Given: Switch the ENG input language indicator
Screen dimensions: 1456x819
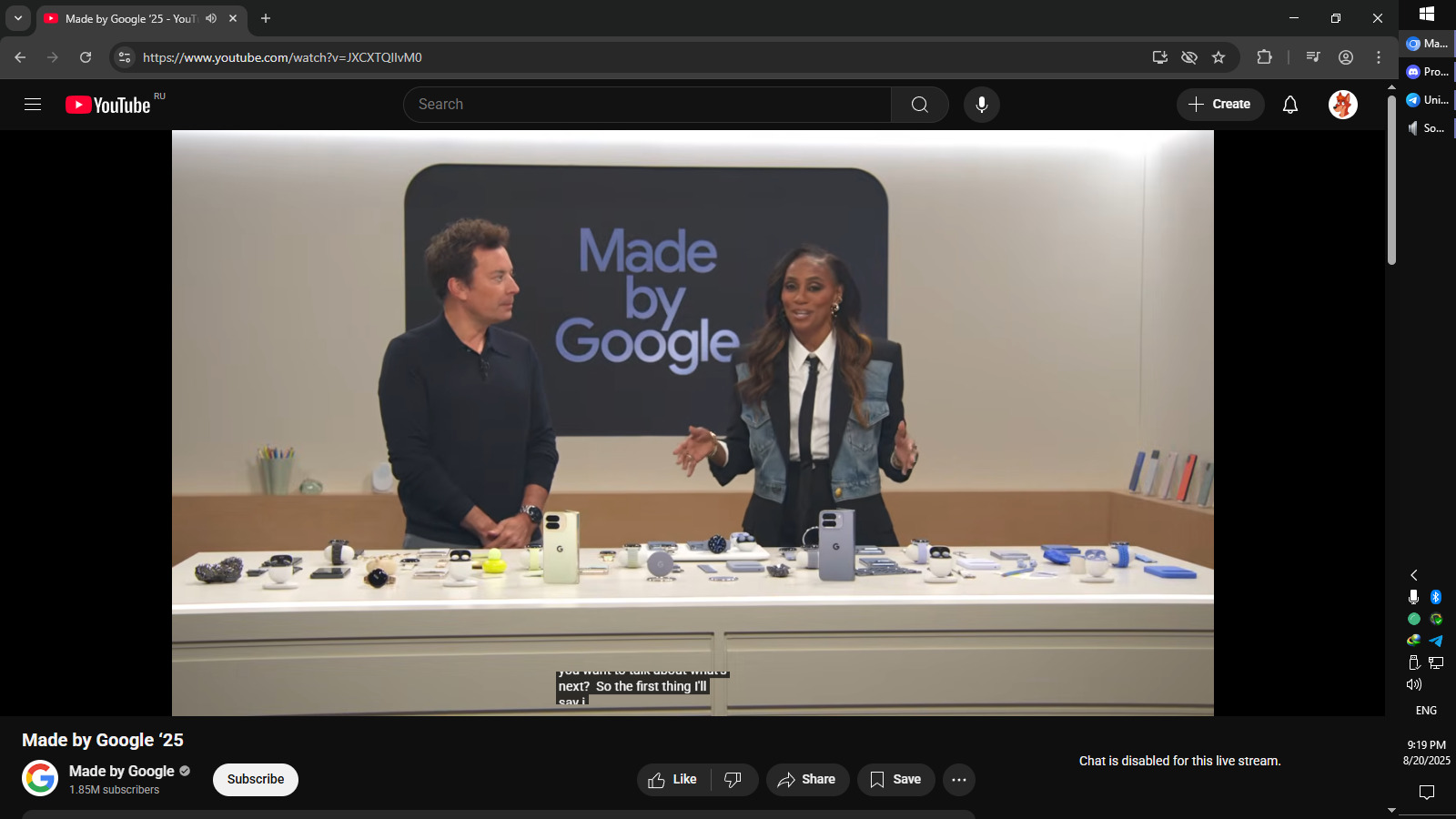Looking at the screenshot, I should coord(1427,711).
